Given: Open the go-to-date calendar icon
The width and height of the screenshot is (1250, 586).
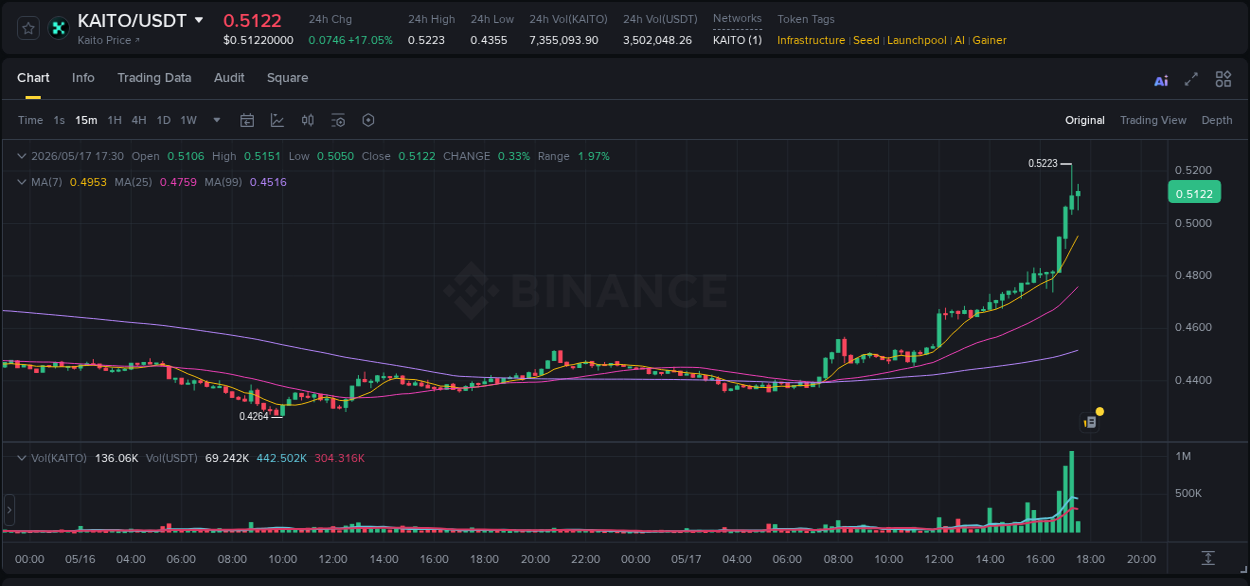Looking at the screenshot, I should pos(247,120).
